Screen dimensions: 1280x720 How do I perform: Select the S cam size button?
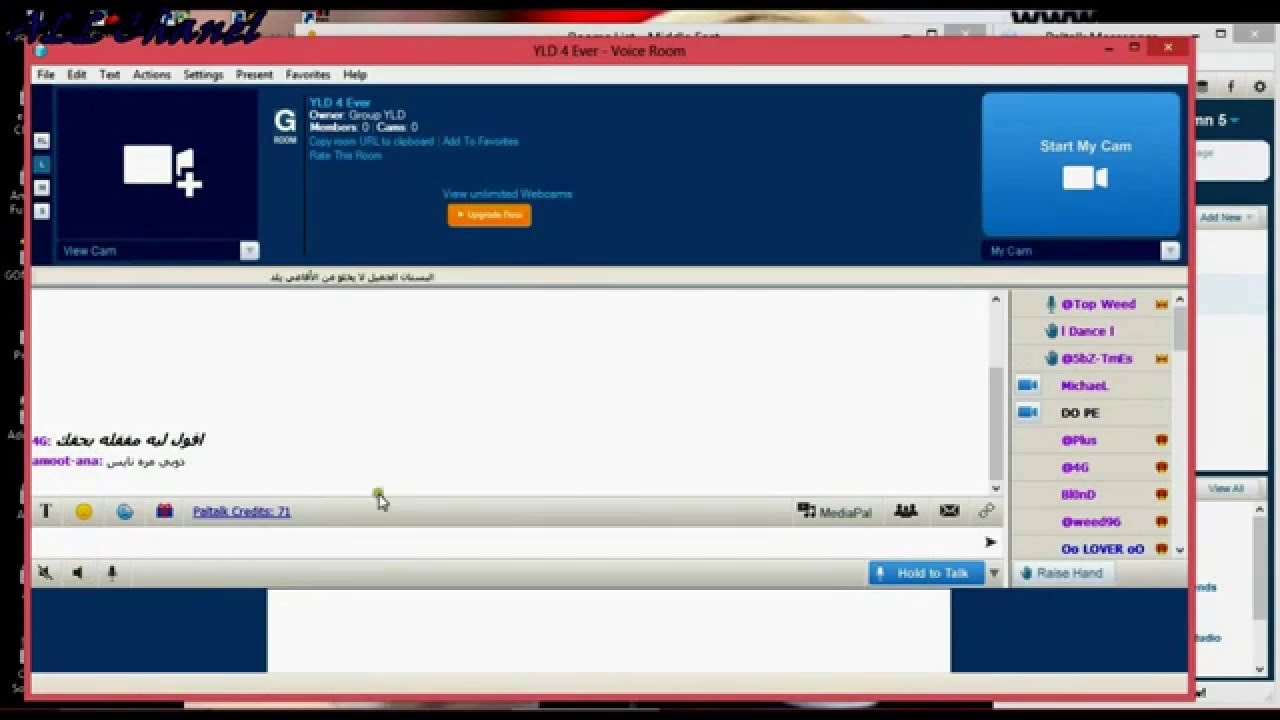pos(42,211)
